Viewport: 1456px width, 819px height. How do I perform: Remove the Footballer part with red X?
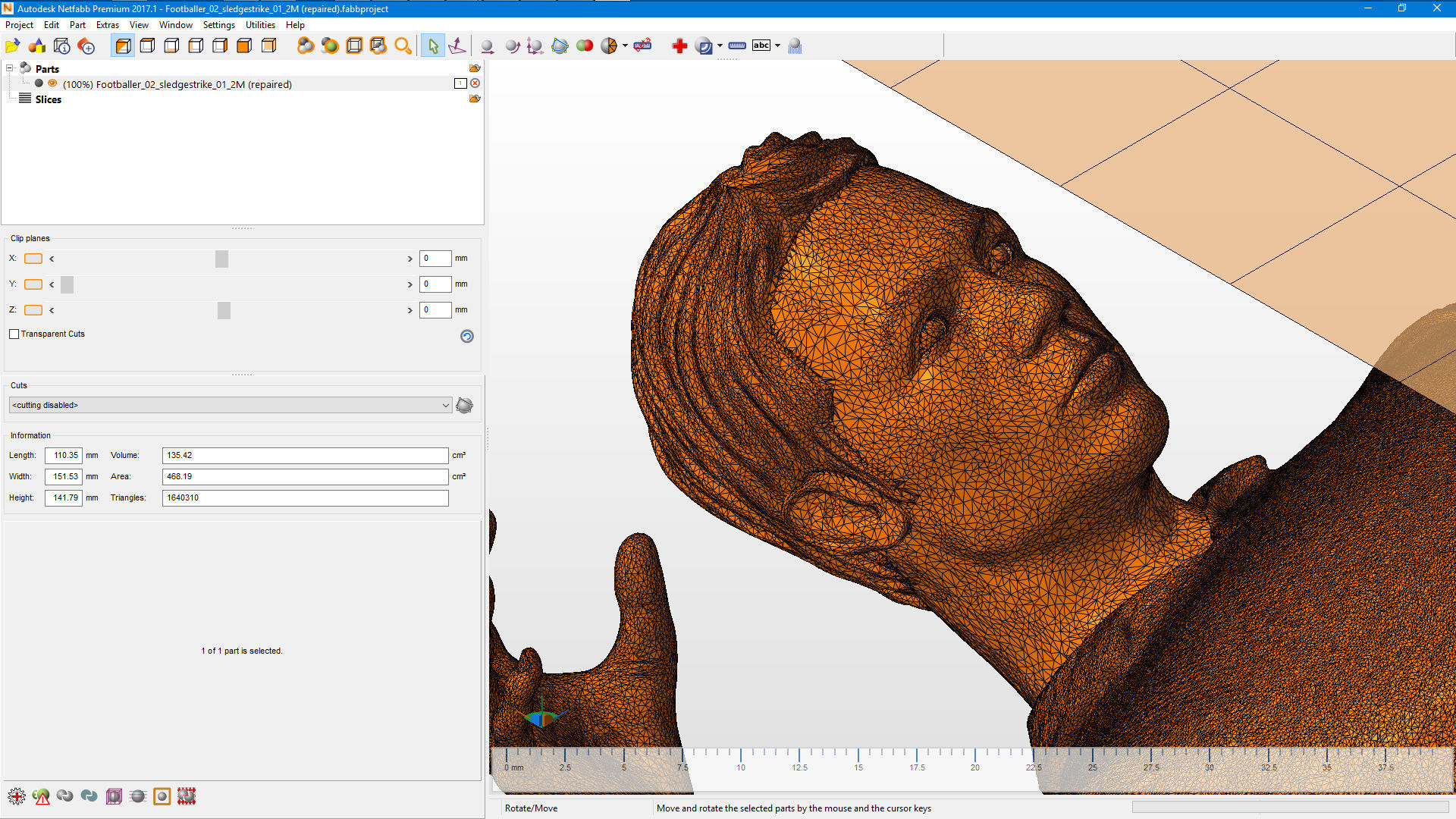(x=475, y=83)
